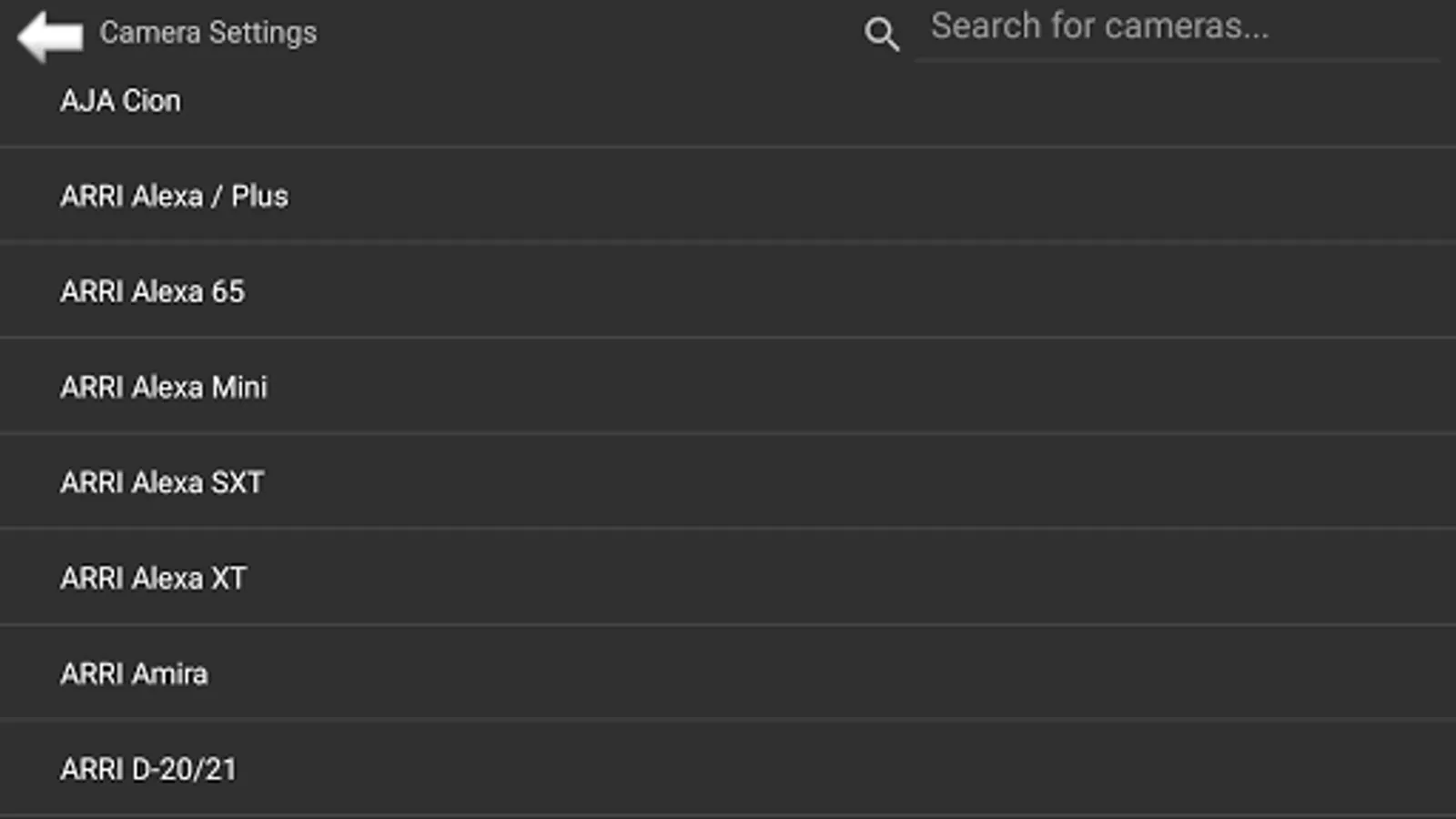1456x819 pixels.
Task: Activate search with the lens icon
Action: 881,35
